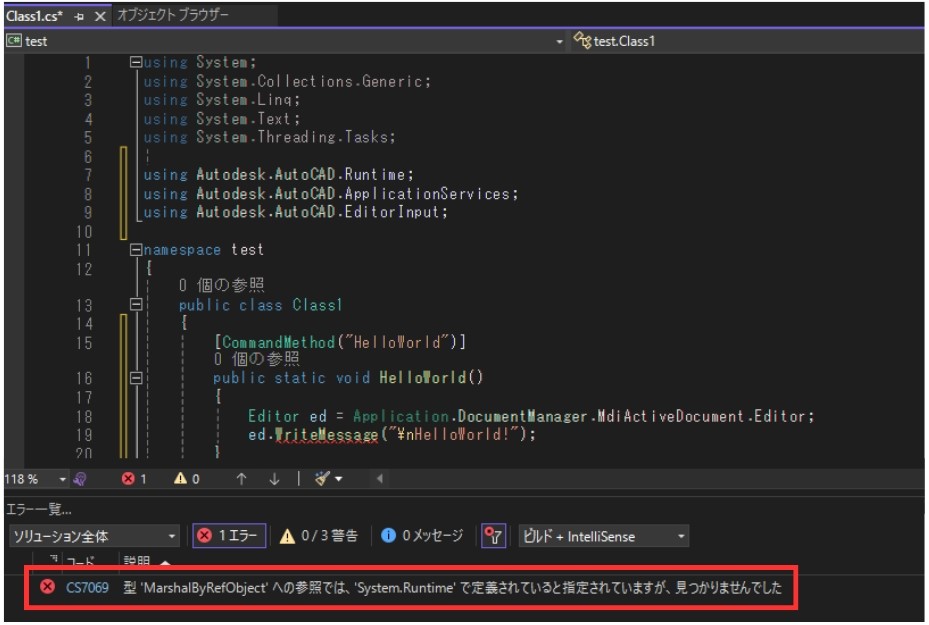Collapse the using directives block
929x625 pixels.
(136, 62)
